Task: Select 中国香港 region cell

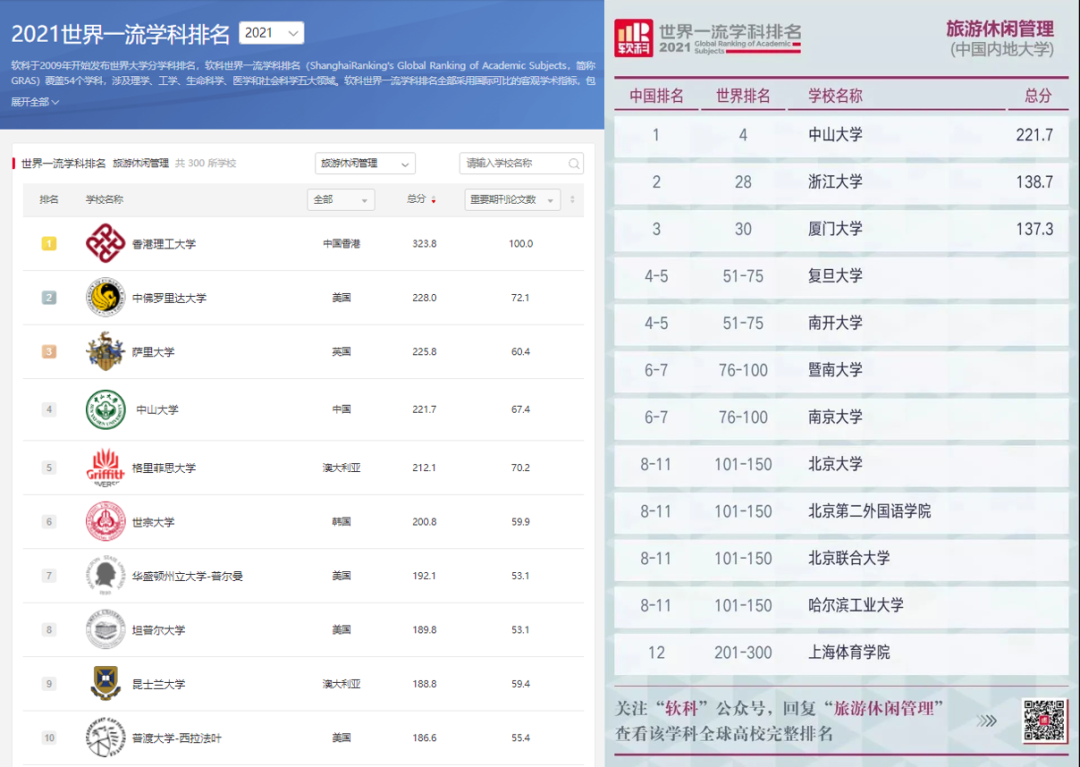Action: point(342,244)
